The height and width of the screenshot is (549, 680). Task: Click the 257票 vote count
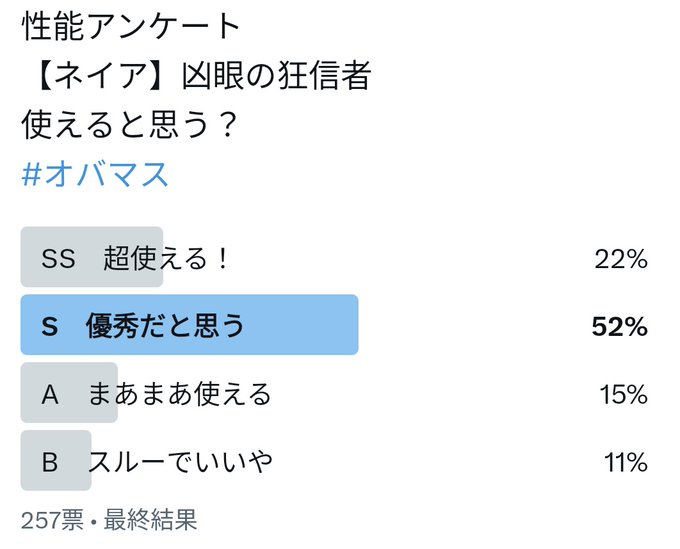tap(52, 520)
